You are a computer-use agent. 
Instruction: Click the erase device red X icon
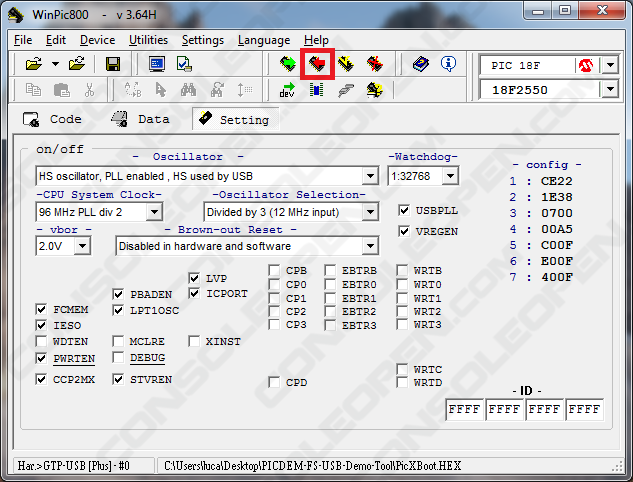coord(375,64)
